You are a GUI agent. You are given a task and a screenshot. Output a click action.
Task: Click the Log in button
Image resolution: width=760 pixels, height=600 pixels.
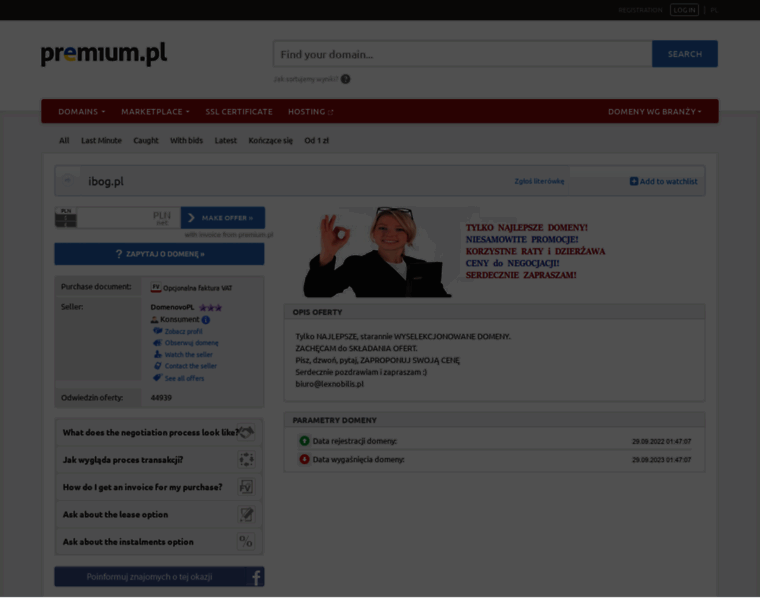(684, 10)
